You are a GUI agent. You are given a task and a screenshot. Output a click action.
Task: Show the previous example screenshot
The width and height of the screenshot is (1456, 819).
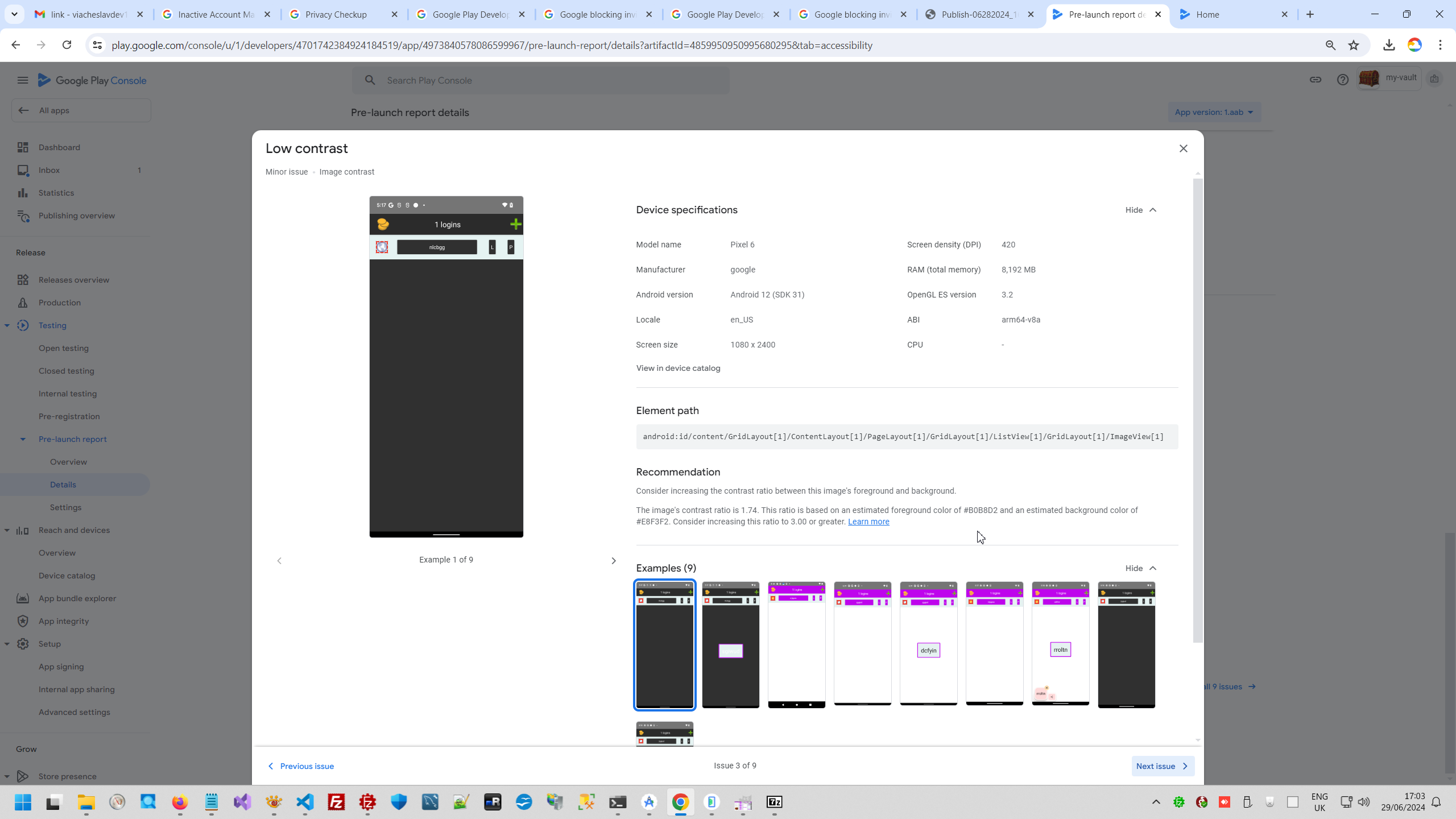(x=279, y=561)
